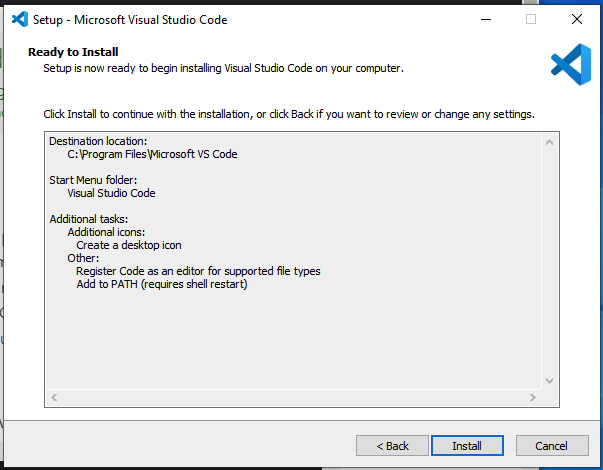Viewport: 603px width, 470px height.
Task: Click the summary box scroll-up arrow
Action: (x=549, y=143)
